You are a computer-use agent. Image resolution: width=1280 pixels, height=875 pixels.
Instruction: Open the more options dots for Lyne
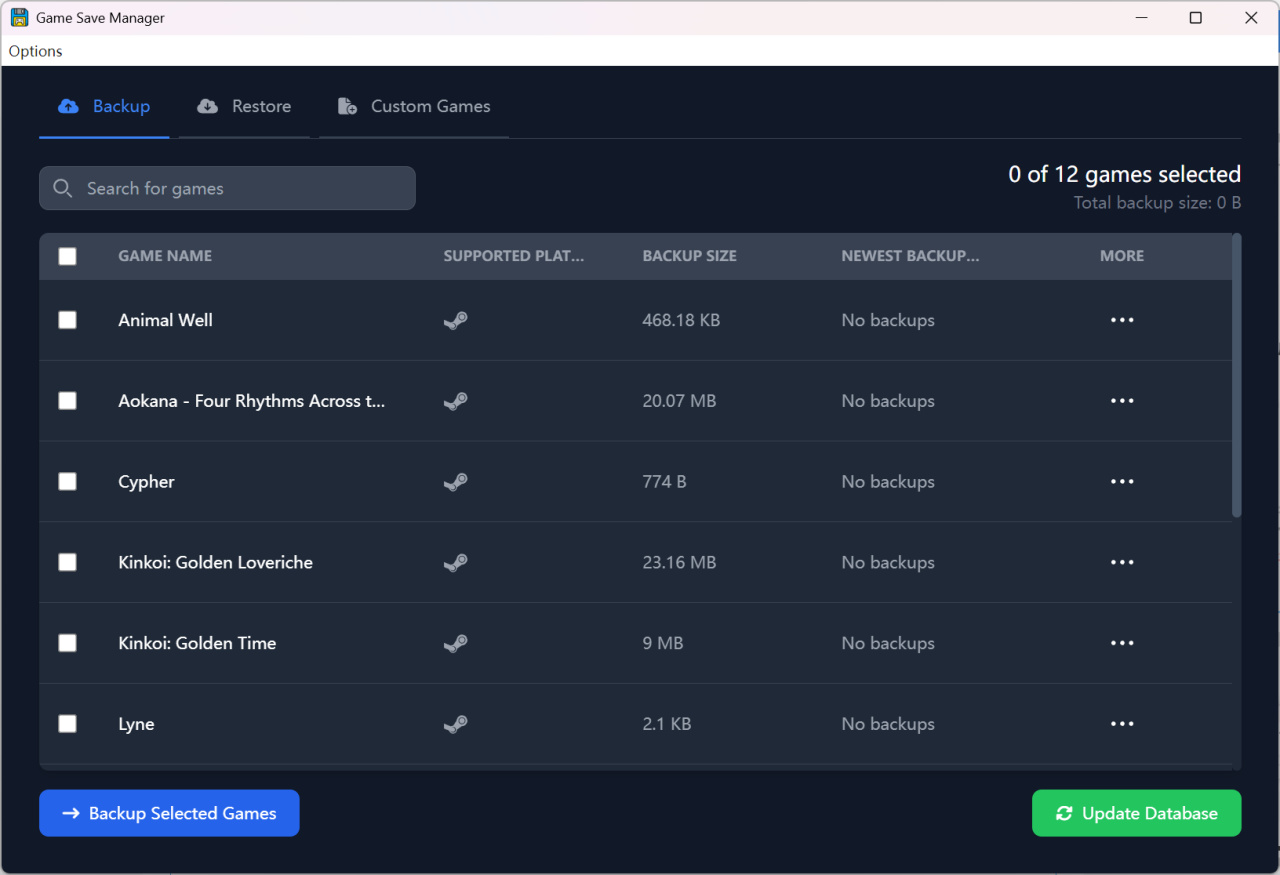pos(1122,724)
